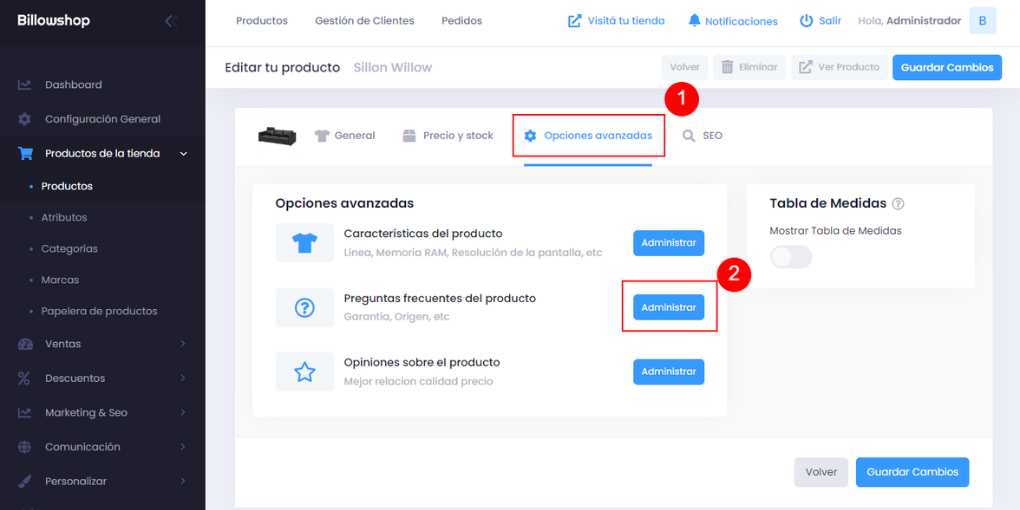
Task: Click the question mark Preguntas frecuentes icon
Action: pos(305,308)
